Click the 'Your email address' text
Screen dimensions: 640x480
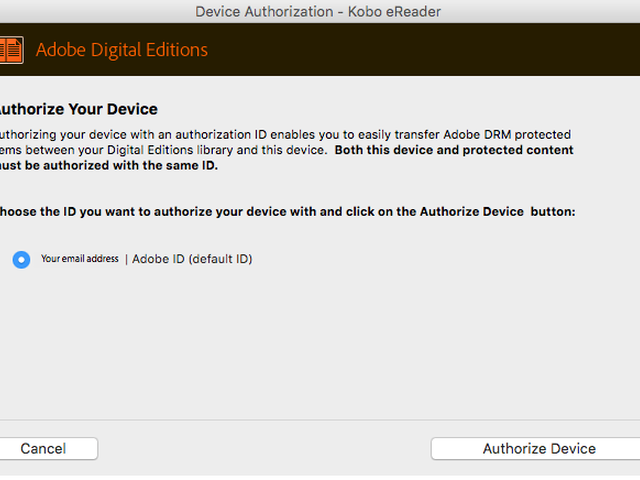point(80,259)
